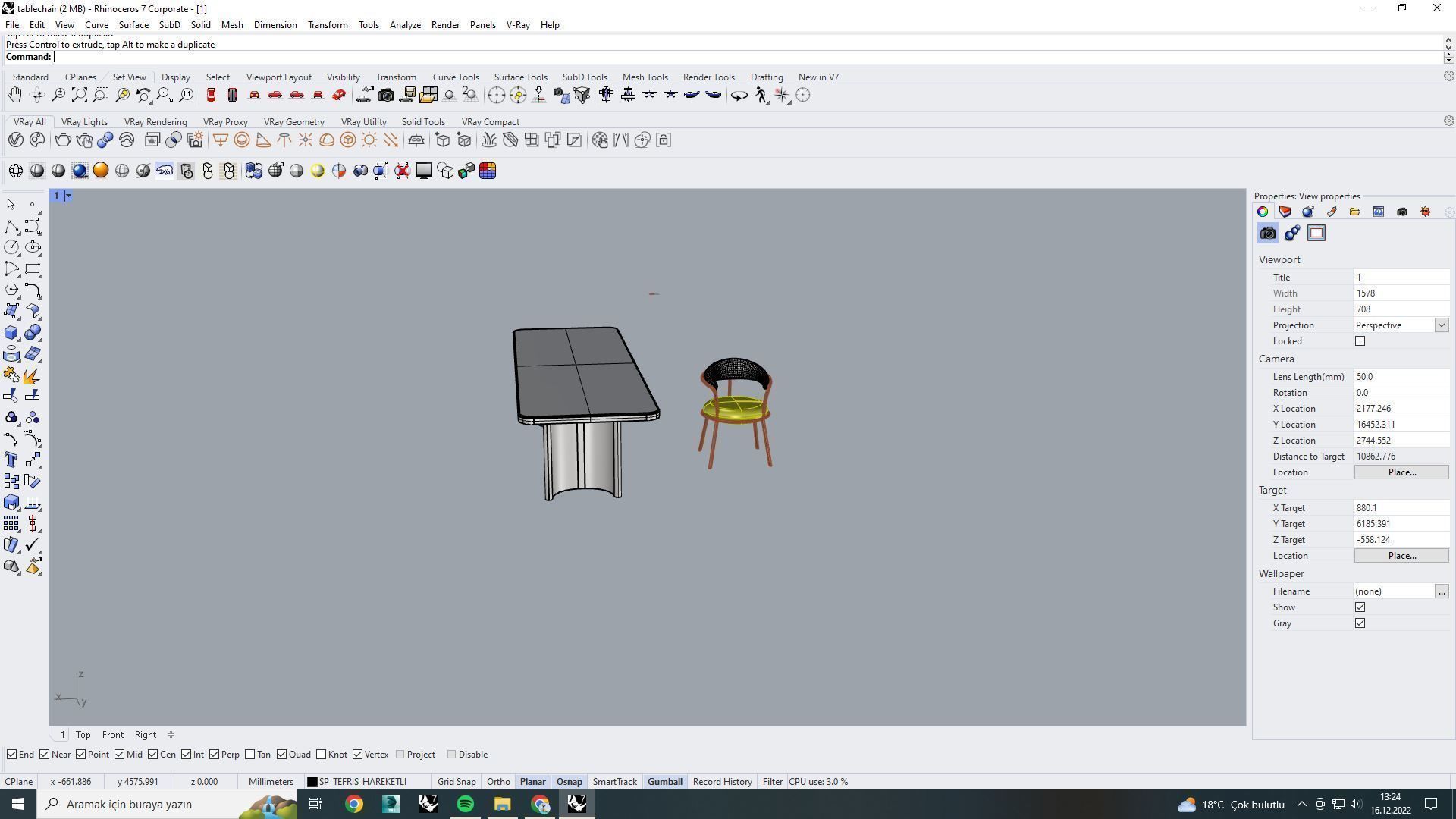Screen dimensions: 1456x819
Task: Add a new viewport tab plus
Action: tap(171, 735)
